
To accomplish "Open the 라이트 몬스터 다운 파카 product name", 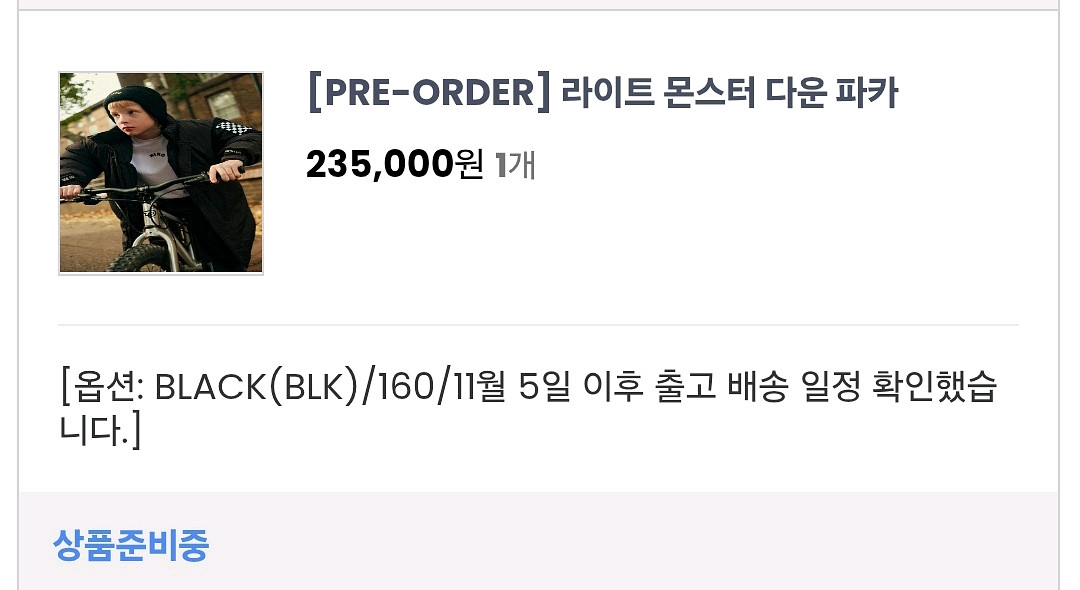I will point(729,92).
